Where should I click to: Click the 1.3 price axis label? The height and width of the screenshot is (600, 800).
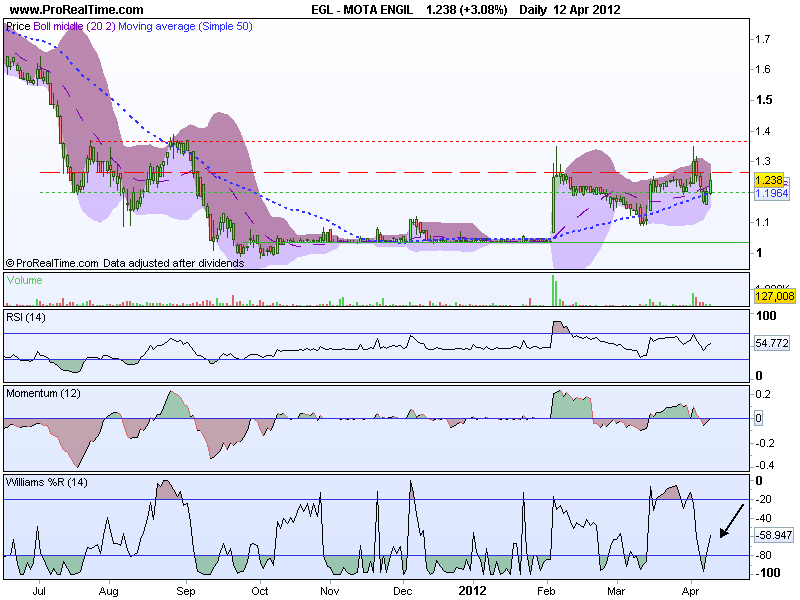pyautogui.click(x=763, y=161)
